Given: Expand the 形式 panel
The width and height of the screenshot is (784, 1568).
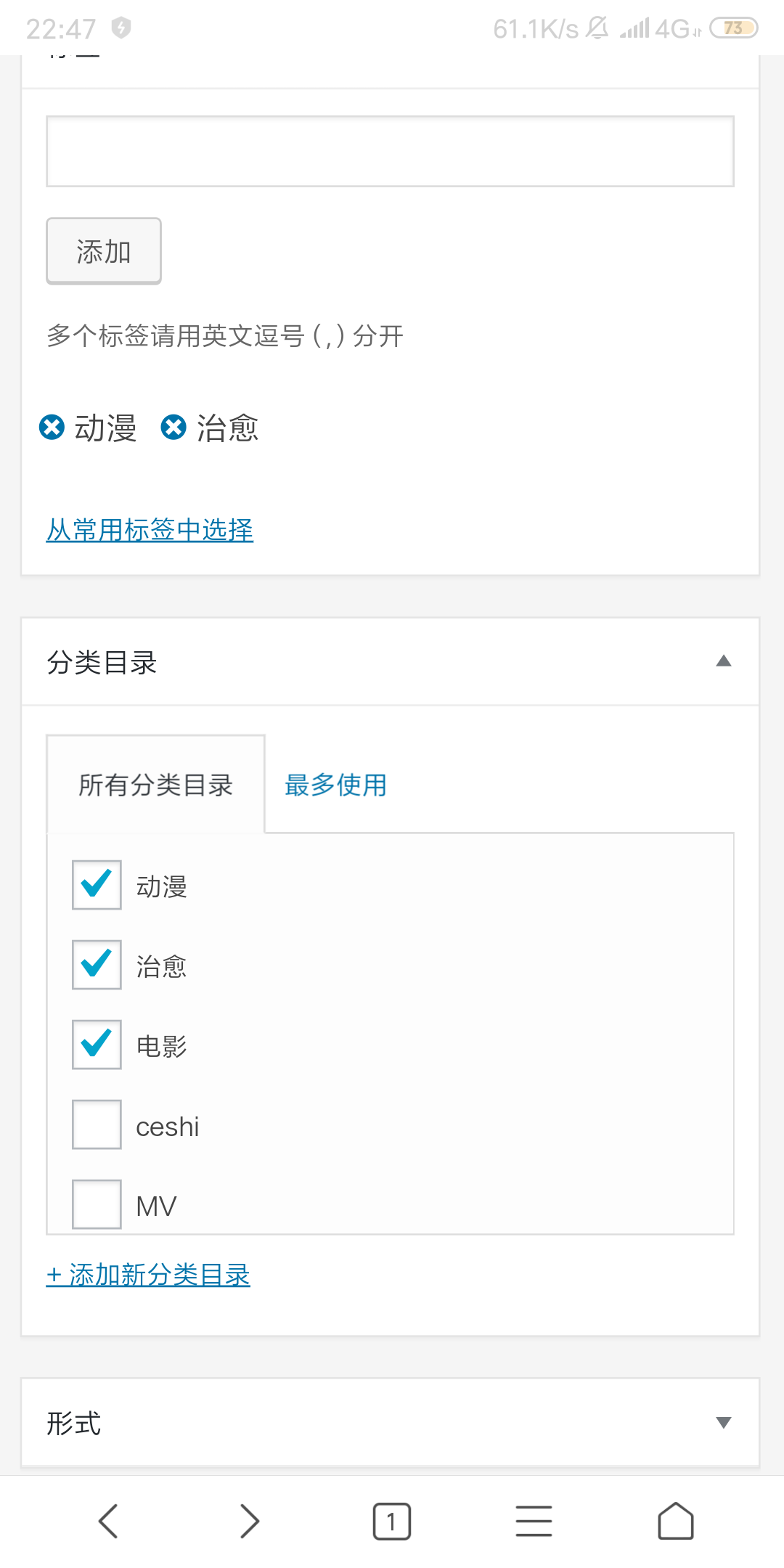Looking at the screenshot, I should (x=723, y=1423).
